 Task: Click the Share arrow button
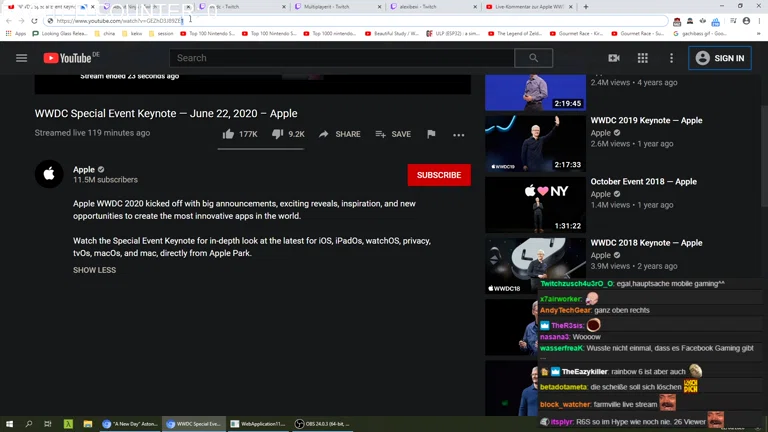point(339,134)
